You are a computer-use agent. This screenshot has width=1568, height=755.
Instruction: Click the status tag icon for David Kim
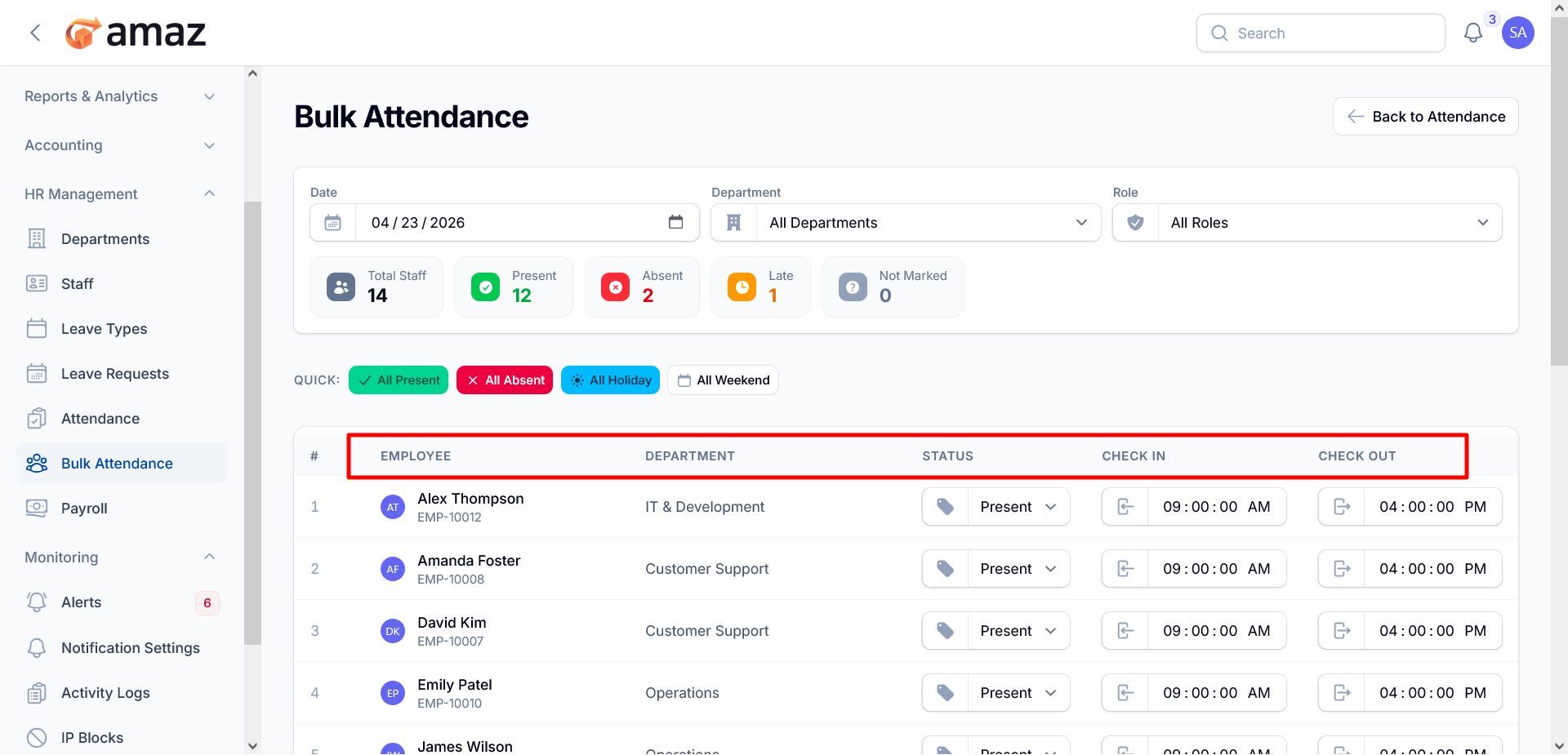[946, 631]
